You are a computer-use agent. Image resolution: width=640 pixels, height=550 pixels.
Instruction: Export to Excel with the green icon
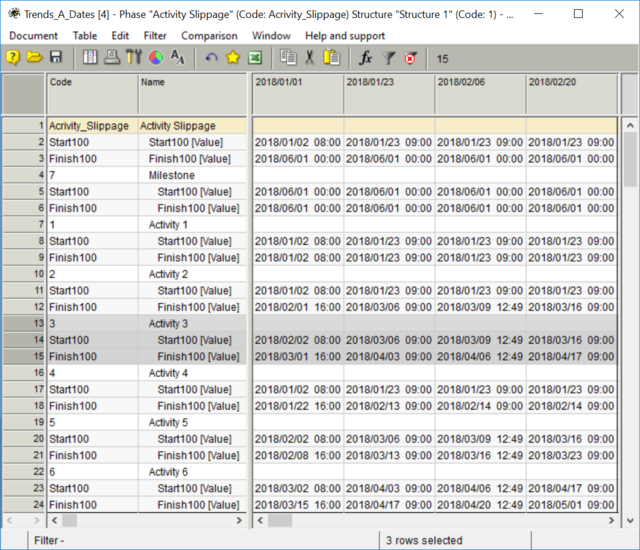(x=255, y=58)
